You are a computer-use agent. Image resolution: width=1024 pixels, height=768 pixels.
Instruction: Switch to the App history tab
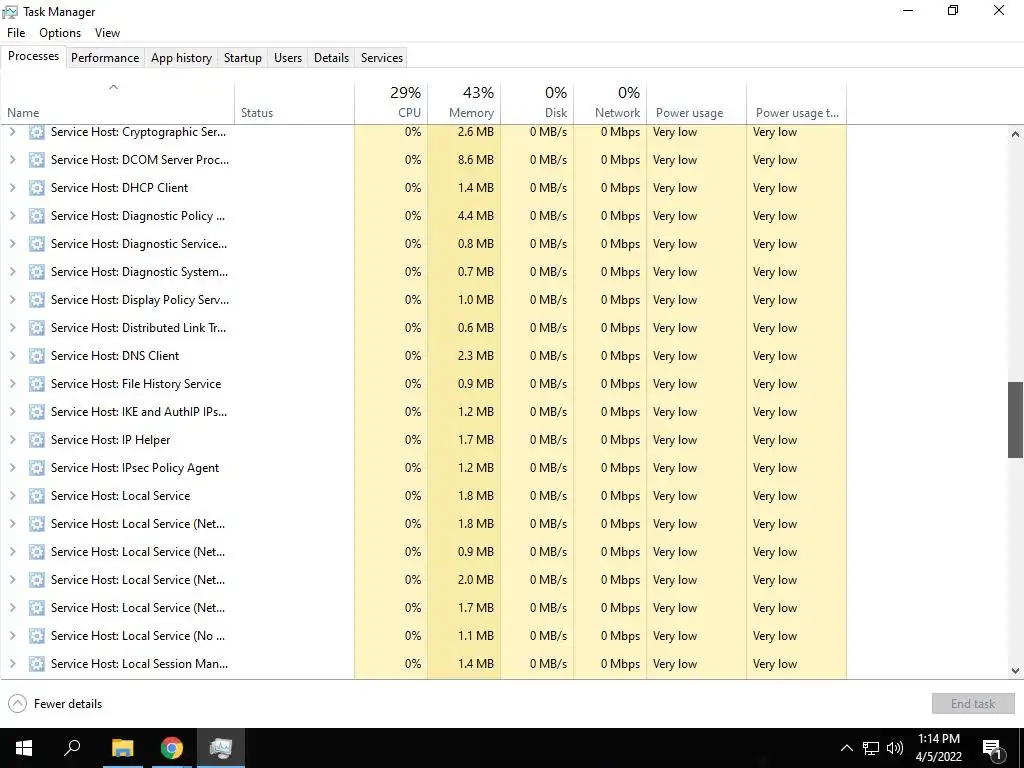tap(182, 57)
